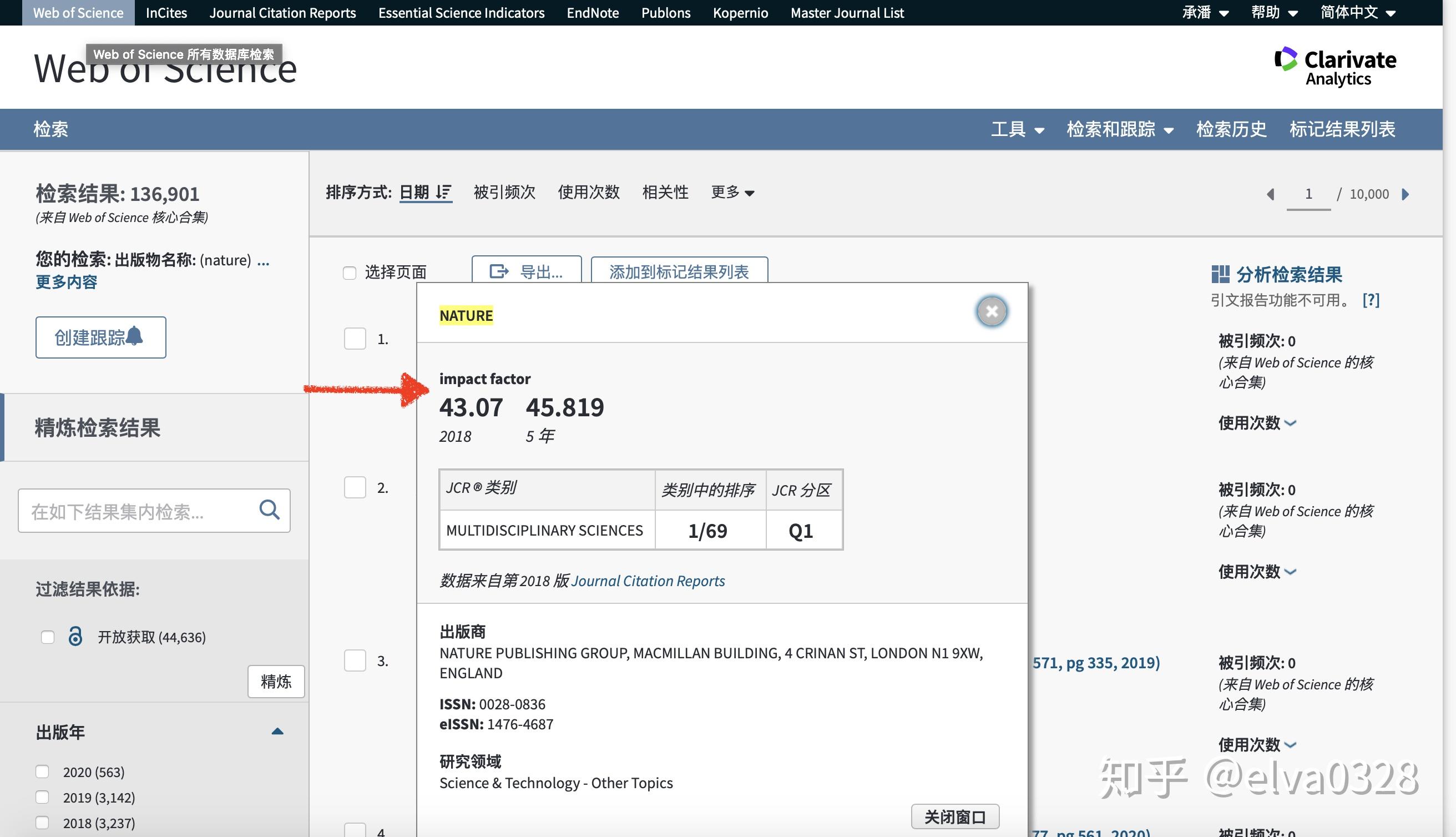Expand 使用次数 for result 2
This screenshot has width=1456, height=837.
click(x=1257, y=572)
